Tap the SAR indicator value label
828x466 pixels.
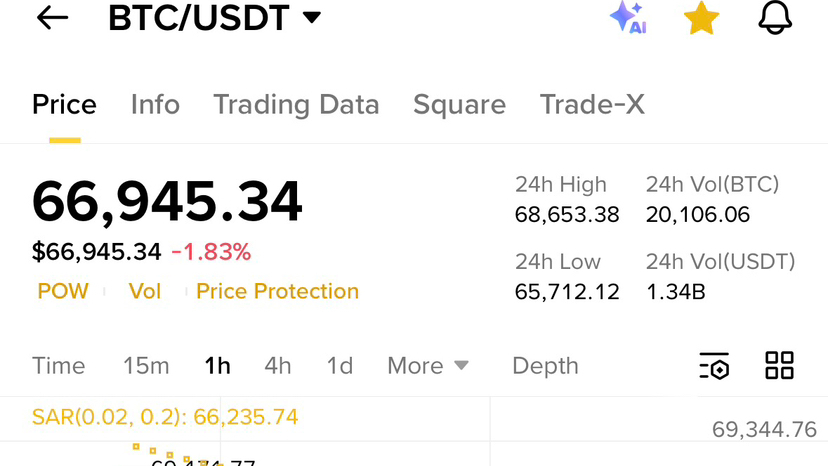coord(165,417)
